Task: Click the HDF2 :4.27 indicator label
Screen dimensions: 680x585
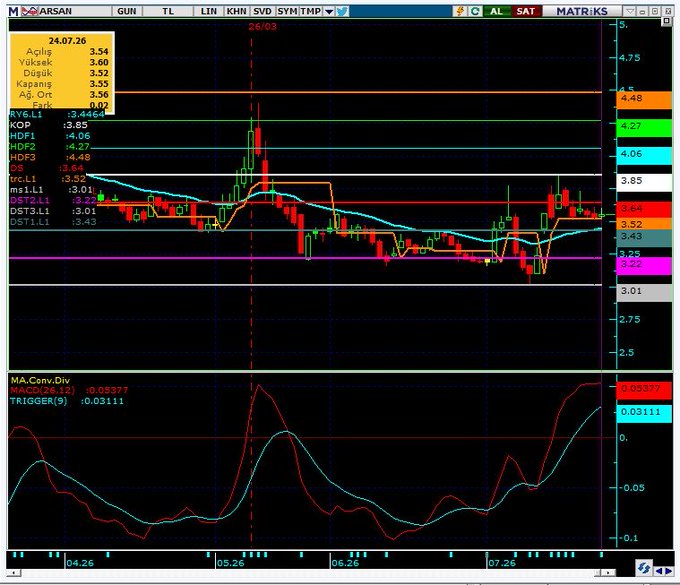Action: (x=50, y=147)
